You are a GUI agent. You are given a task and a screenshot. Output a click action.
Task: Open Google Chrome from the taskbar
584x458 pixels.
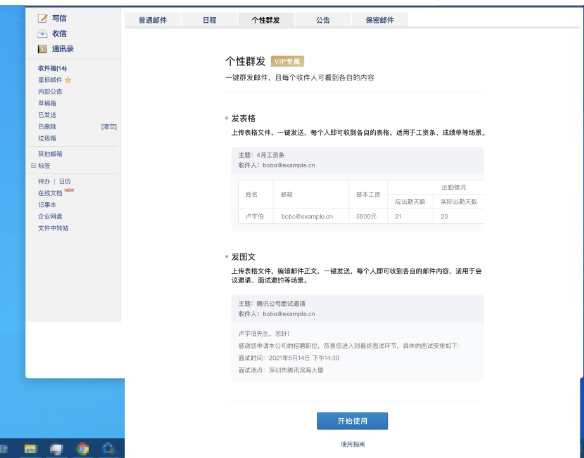(83, 449)
